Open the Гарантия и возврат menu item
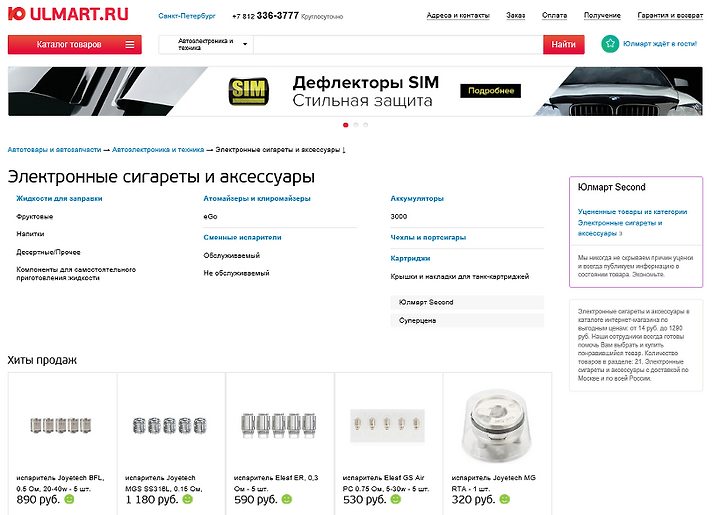The image size is (720, 515). coord(670,16)
